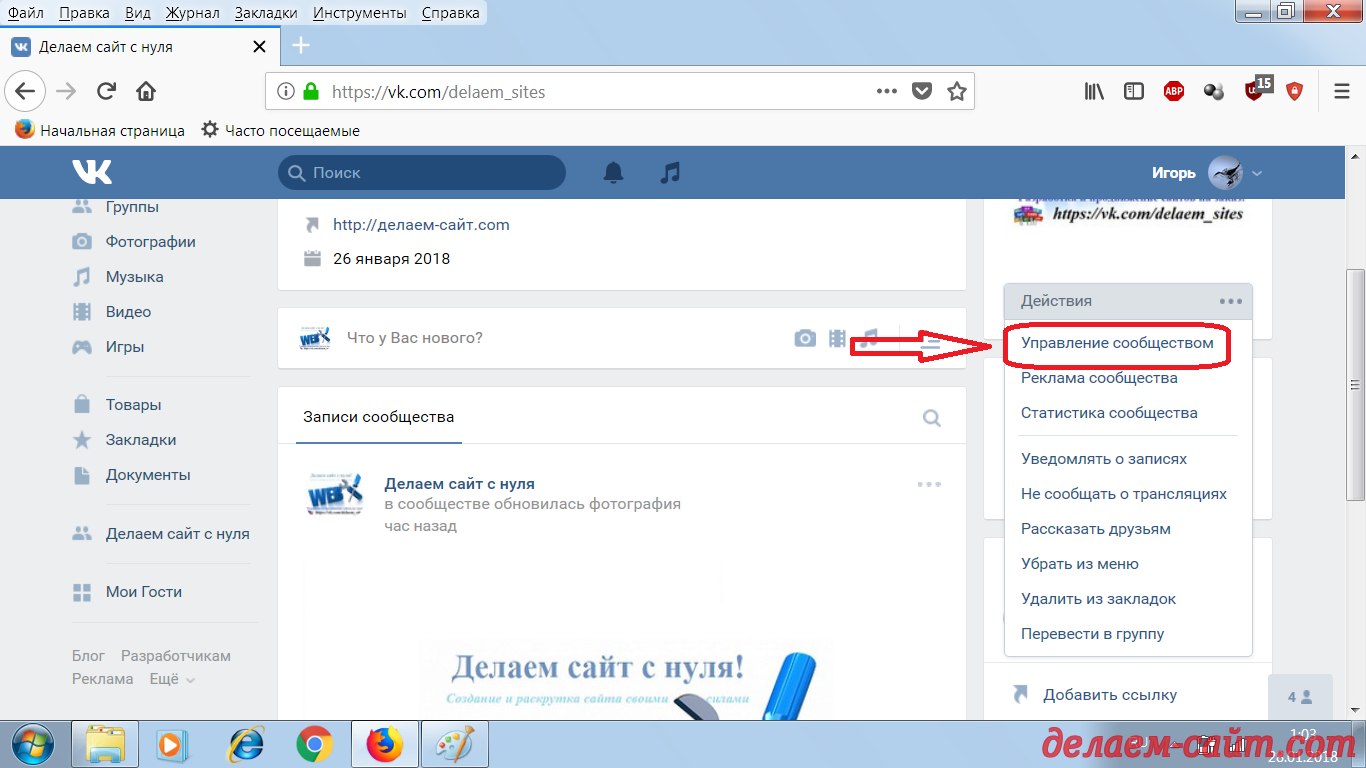Image resolution: width=1366 pixels, height=768 pixels.
Task: Save page to Pocket icon
Action: tap(922, 91)
